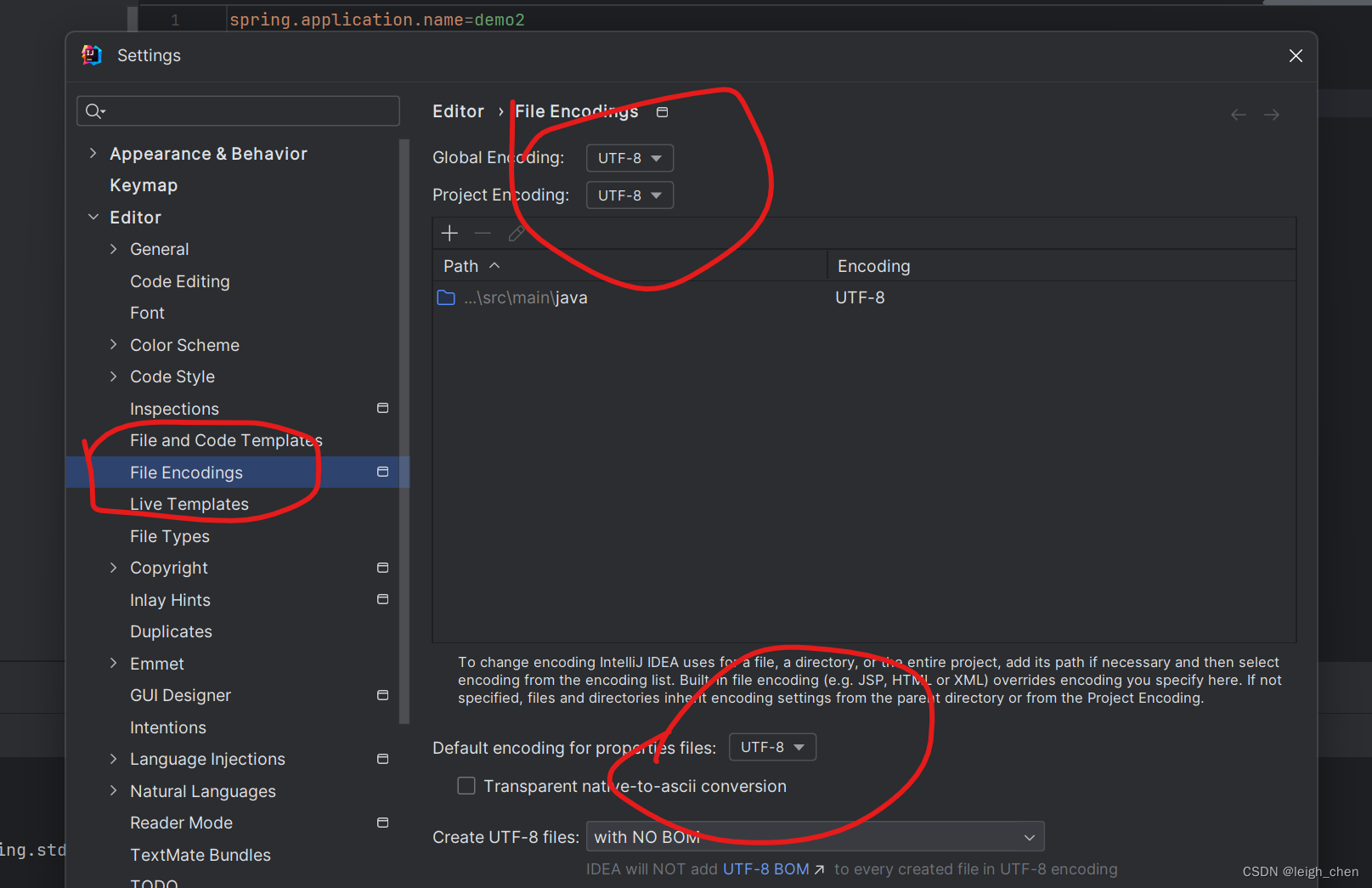Open Code Editing settings page
Viewport: 1372px width, 888px height.
179,281
